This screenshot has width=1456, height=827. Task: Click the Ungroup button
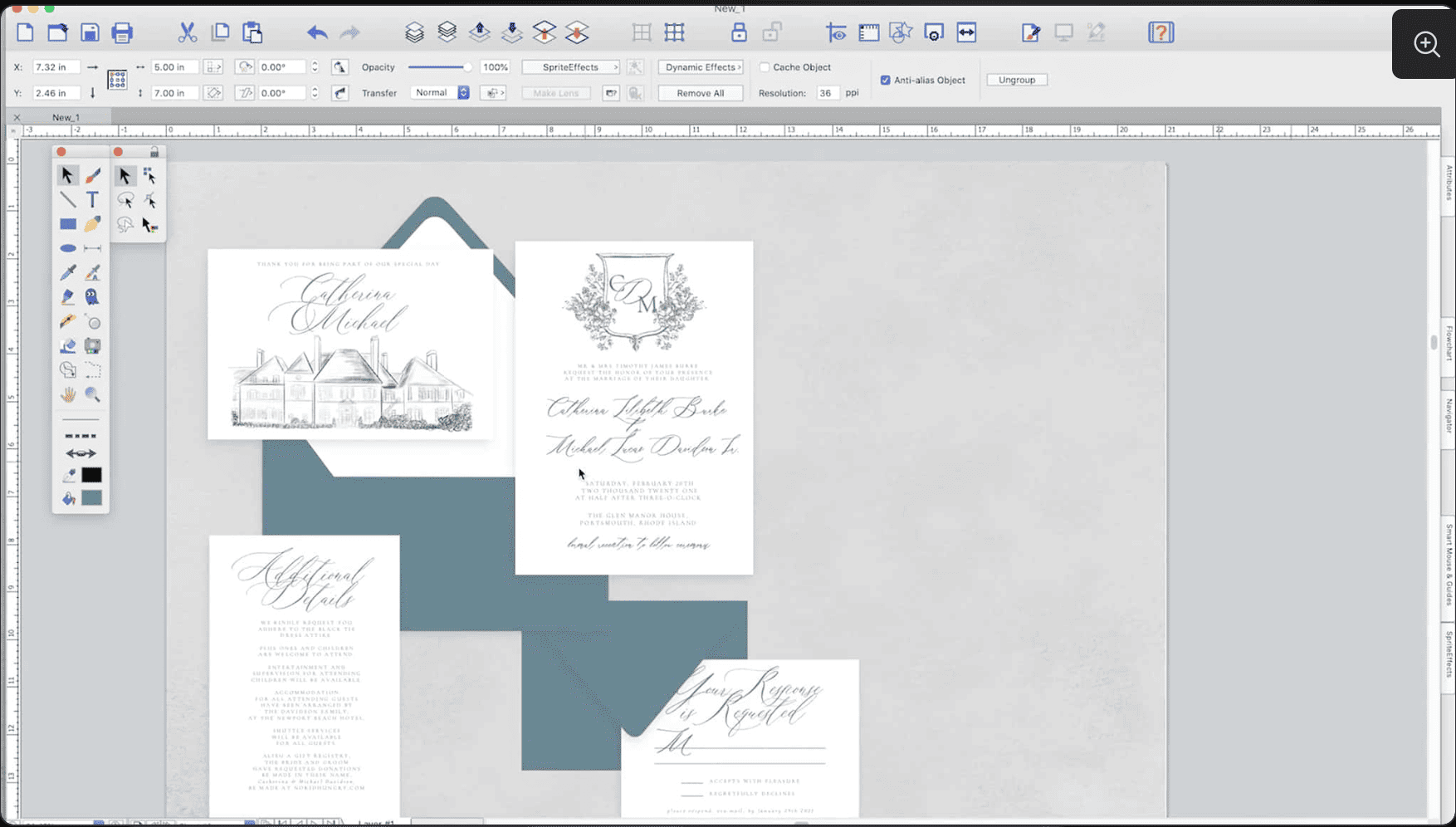tap(1017, 80)
